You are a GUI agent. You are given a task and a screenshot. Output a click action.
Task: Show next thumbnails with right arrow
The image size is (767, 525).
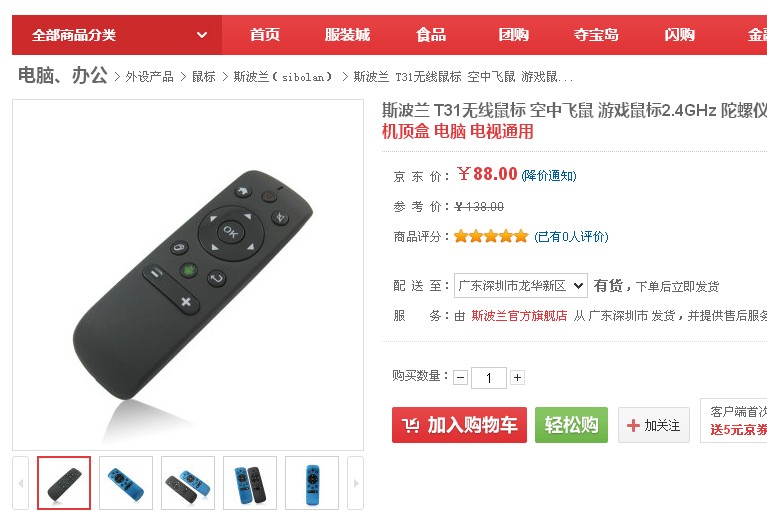tap(356, 483)
